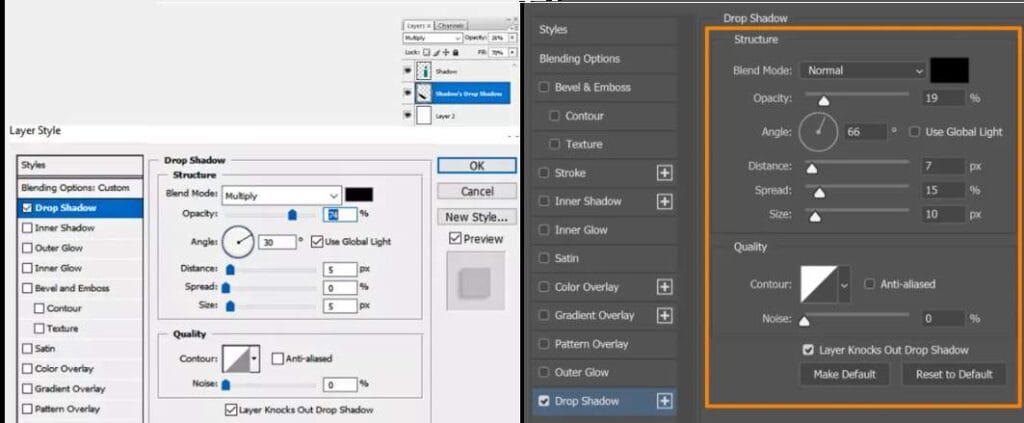Click the plus icon next to Inner Shadow

[x=664, y=202]
